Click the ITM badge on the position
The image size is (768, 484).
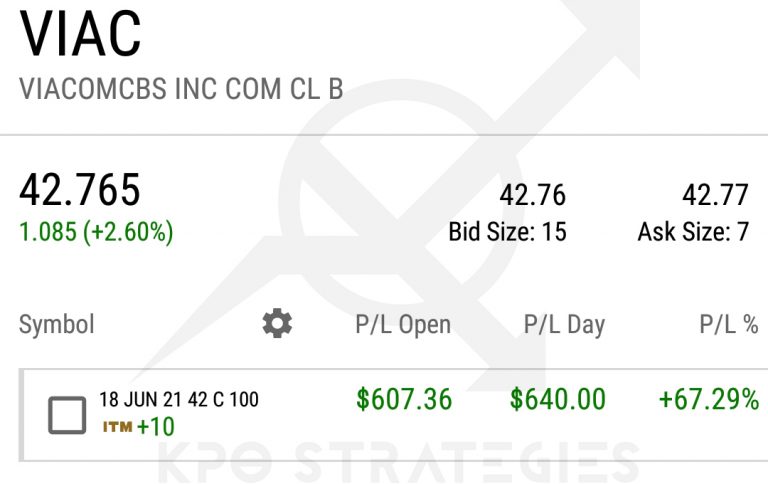point(117,427)
